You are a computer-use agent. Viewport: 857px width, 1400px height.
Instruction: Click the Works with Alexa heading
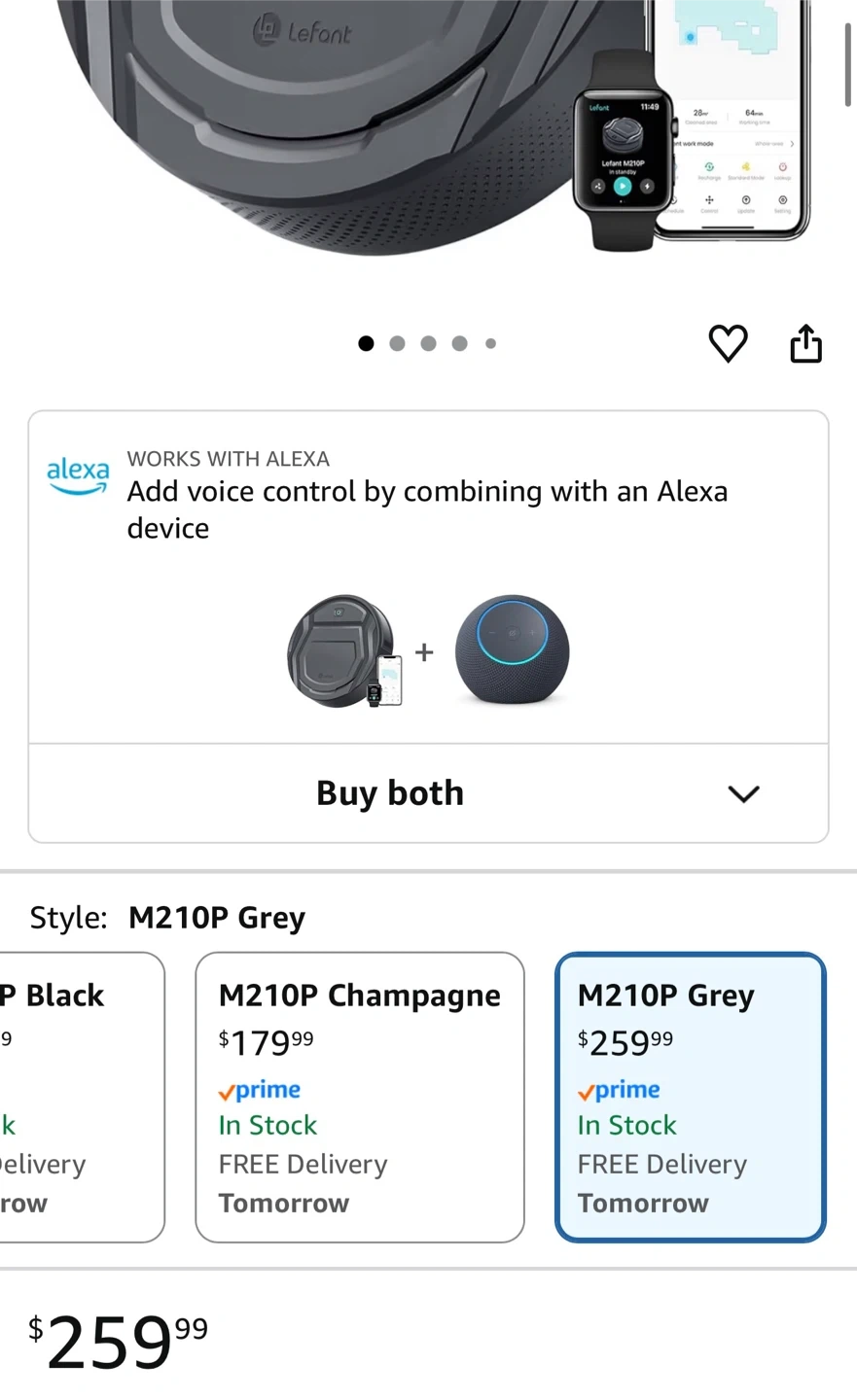tap(229, 459)
